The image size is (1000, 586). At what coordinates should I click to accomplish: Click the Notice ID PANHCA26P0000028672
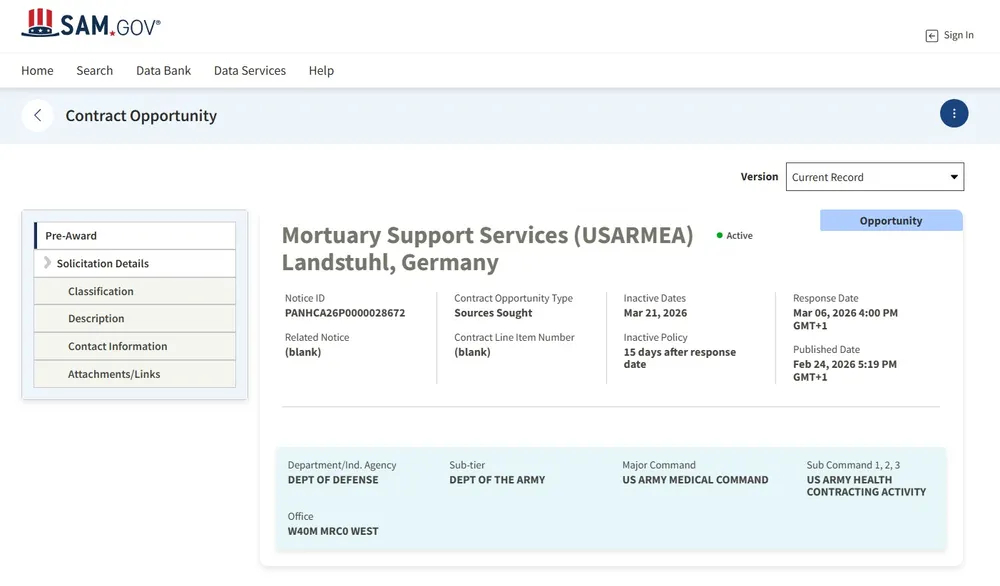tap(345, 313)
